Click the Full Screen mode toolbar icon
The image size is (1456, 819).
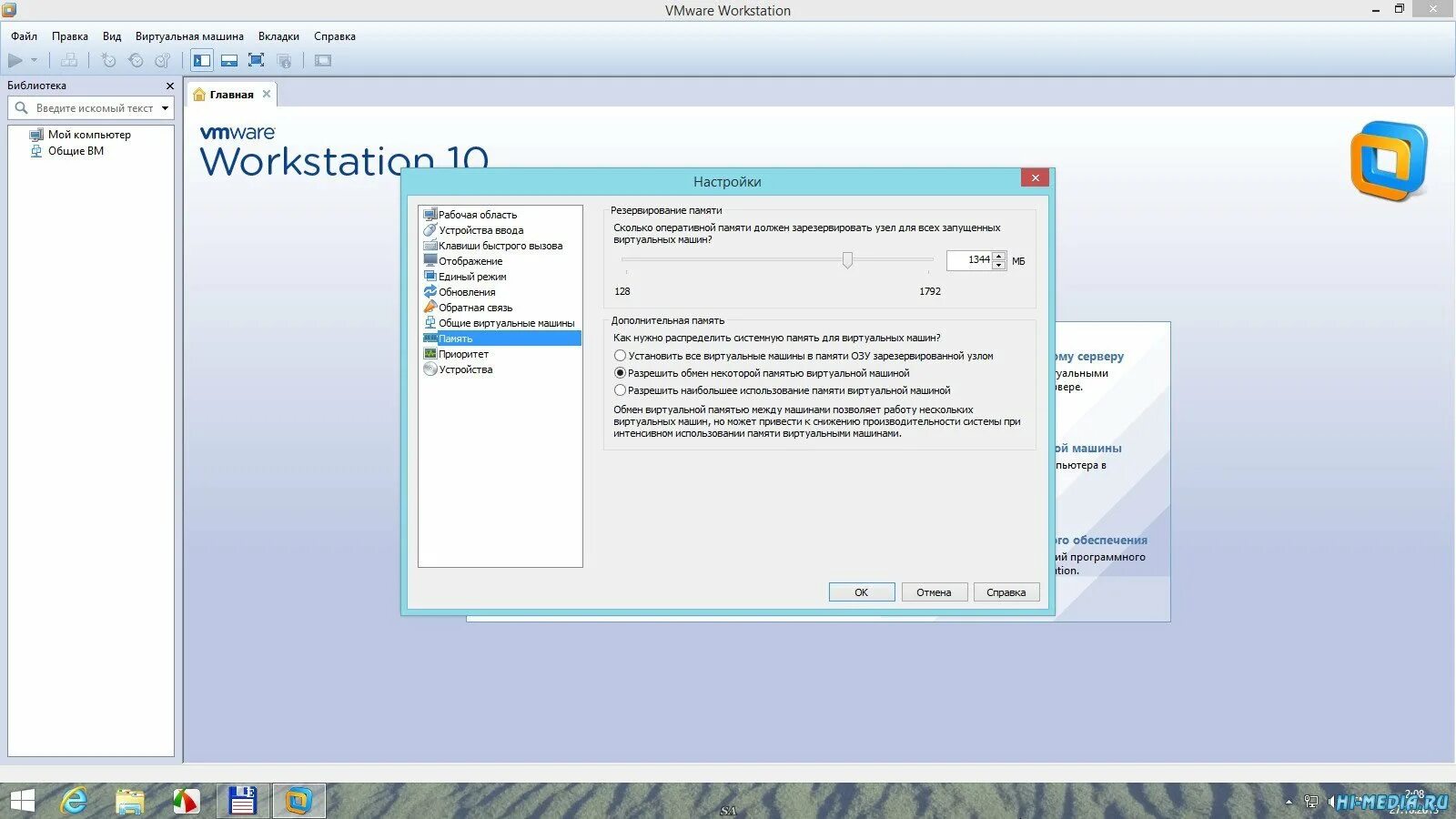257,61
